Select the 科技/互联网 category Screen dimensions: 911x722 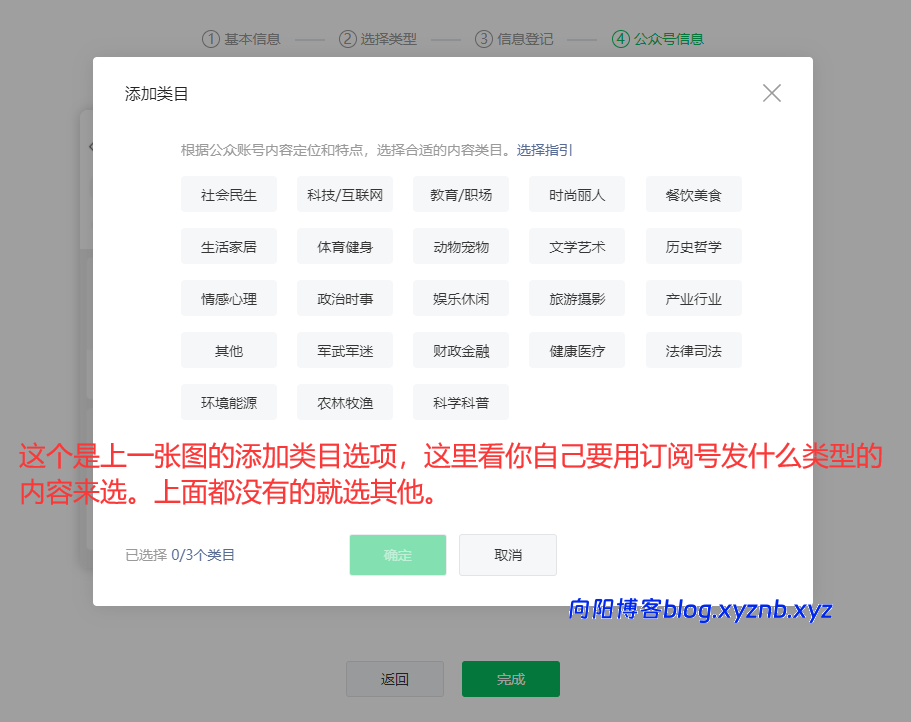coord(344,194)
